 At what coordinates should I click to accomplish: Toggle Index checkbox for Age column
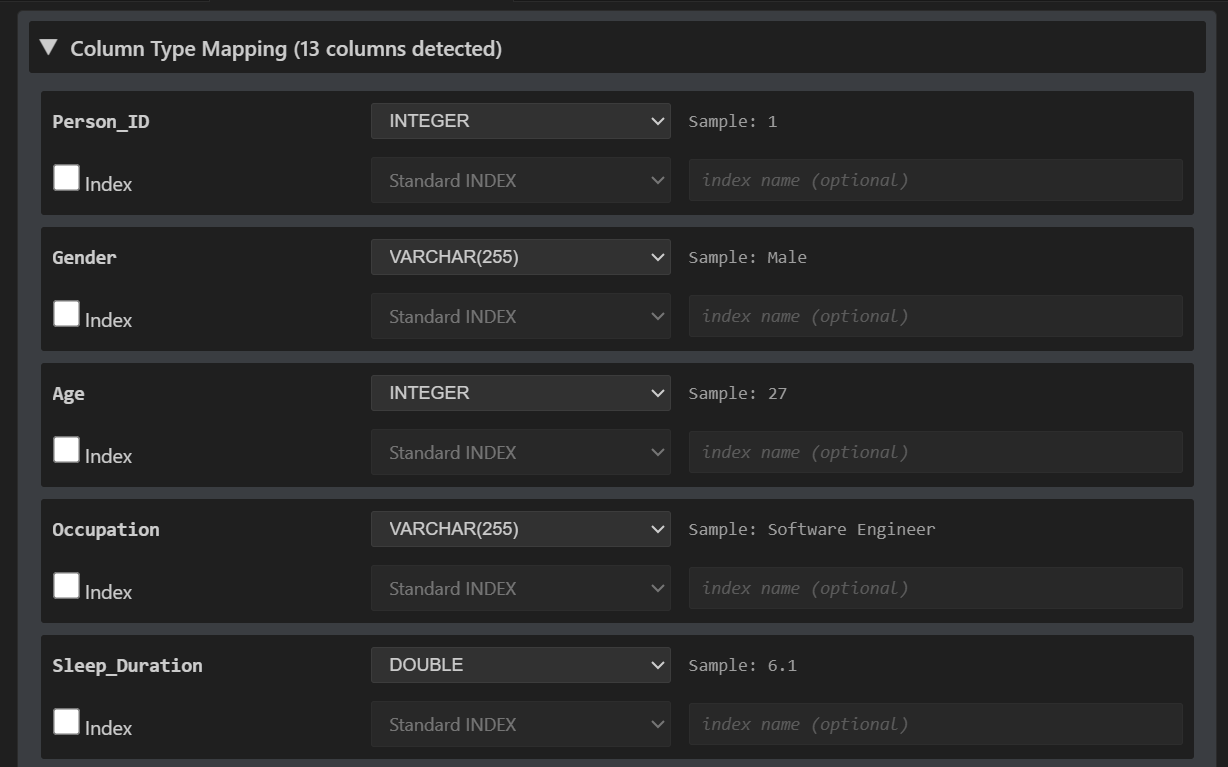[x=66, y=450]
